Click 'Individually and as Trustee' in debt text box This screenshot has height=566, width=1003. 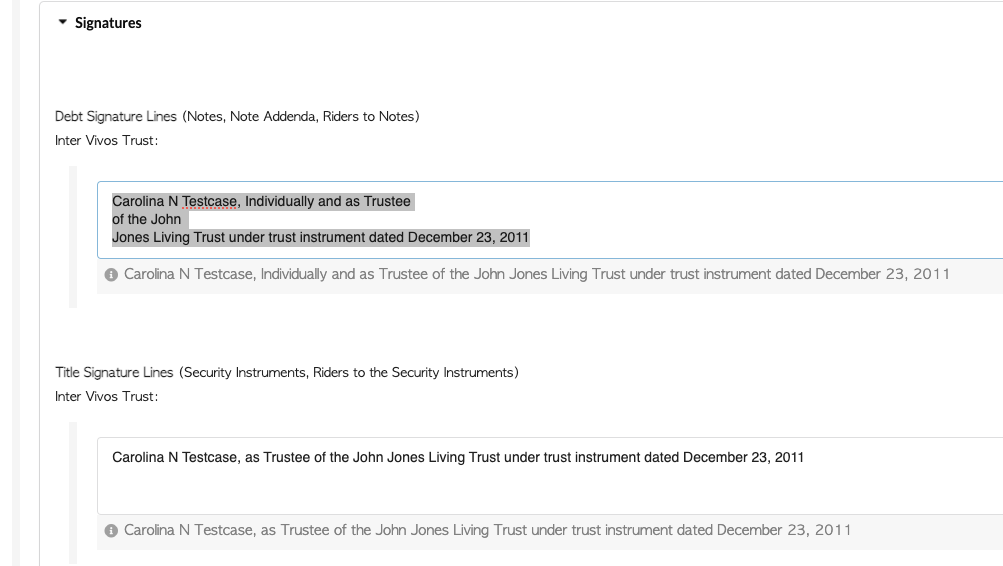coord(328,201)
